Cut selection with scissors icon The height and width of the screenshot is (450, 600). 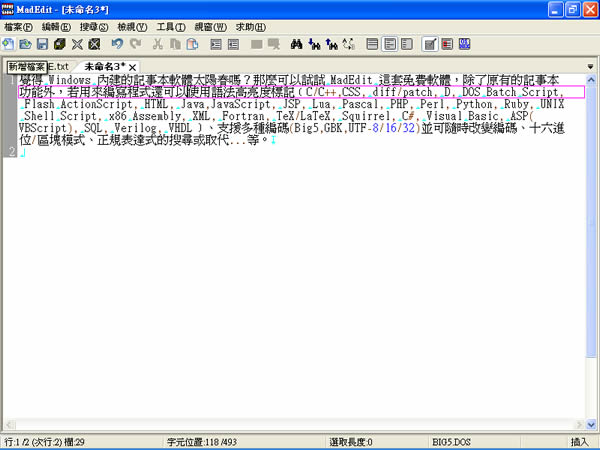click(x=157, y=44)
